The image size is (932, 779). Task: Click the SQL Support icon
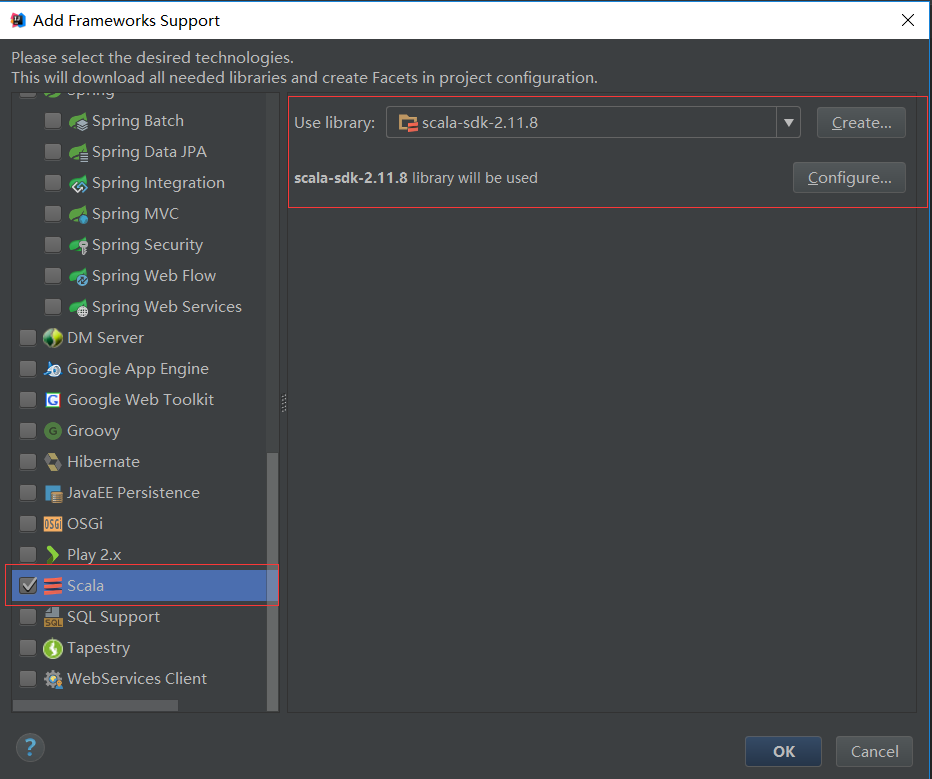pyautogui.click(x=53, y=617)
